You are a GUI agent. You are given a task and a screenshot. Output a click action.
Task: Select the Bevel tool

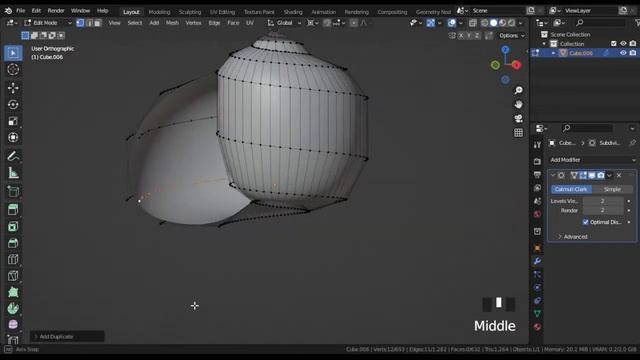coord(13,243)
